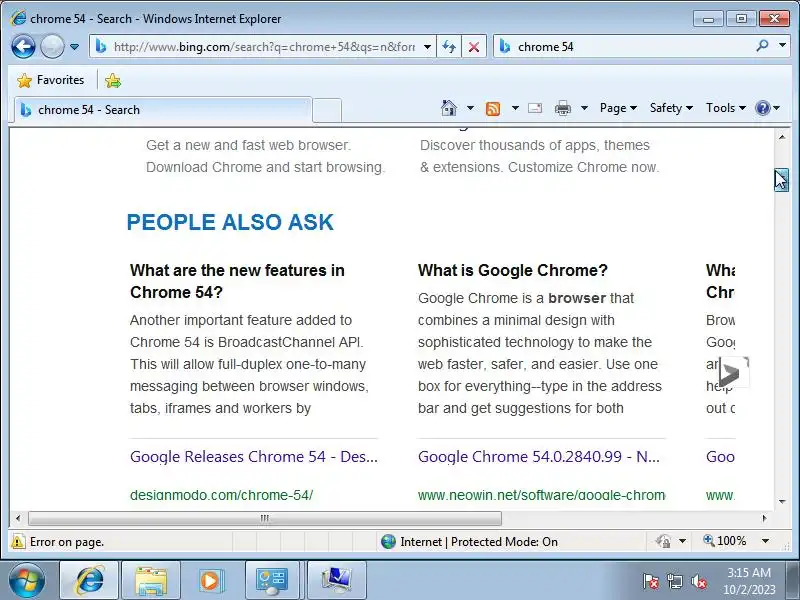
Task: Open a New Tab button
Action: (327, 110)
